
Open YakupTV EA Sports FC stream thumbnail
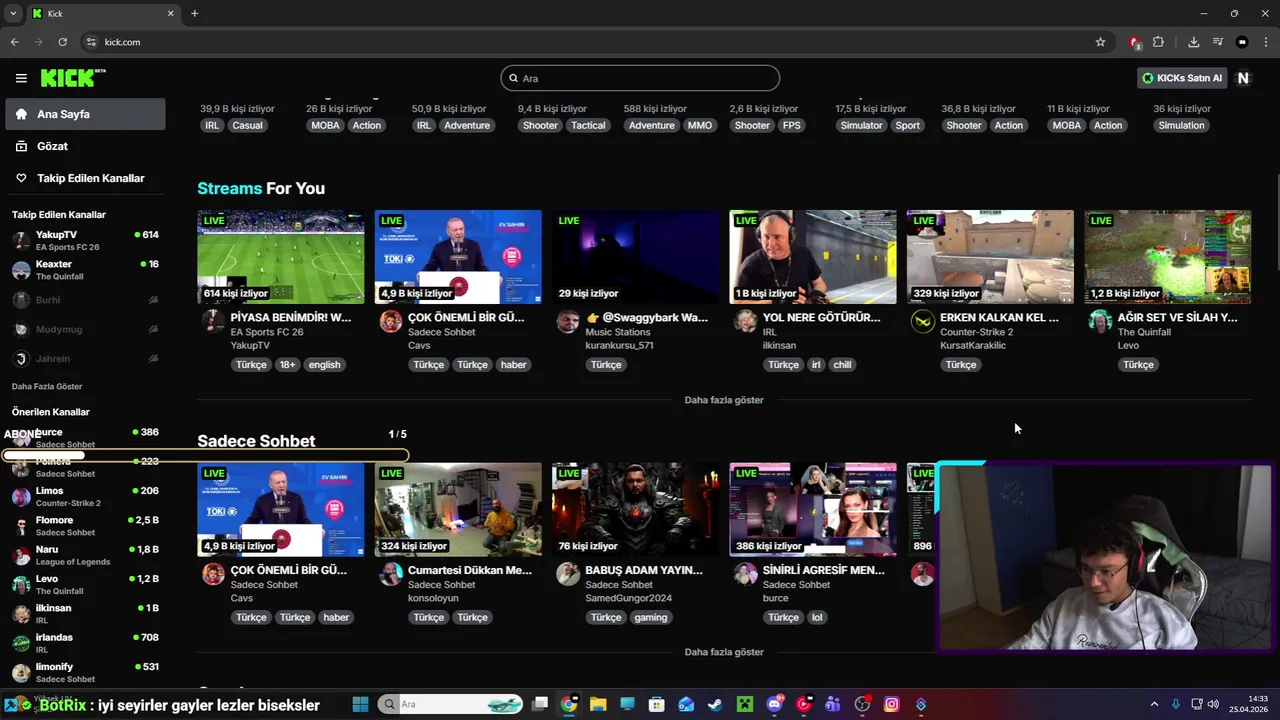(x=281, y=257)
